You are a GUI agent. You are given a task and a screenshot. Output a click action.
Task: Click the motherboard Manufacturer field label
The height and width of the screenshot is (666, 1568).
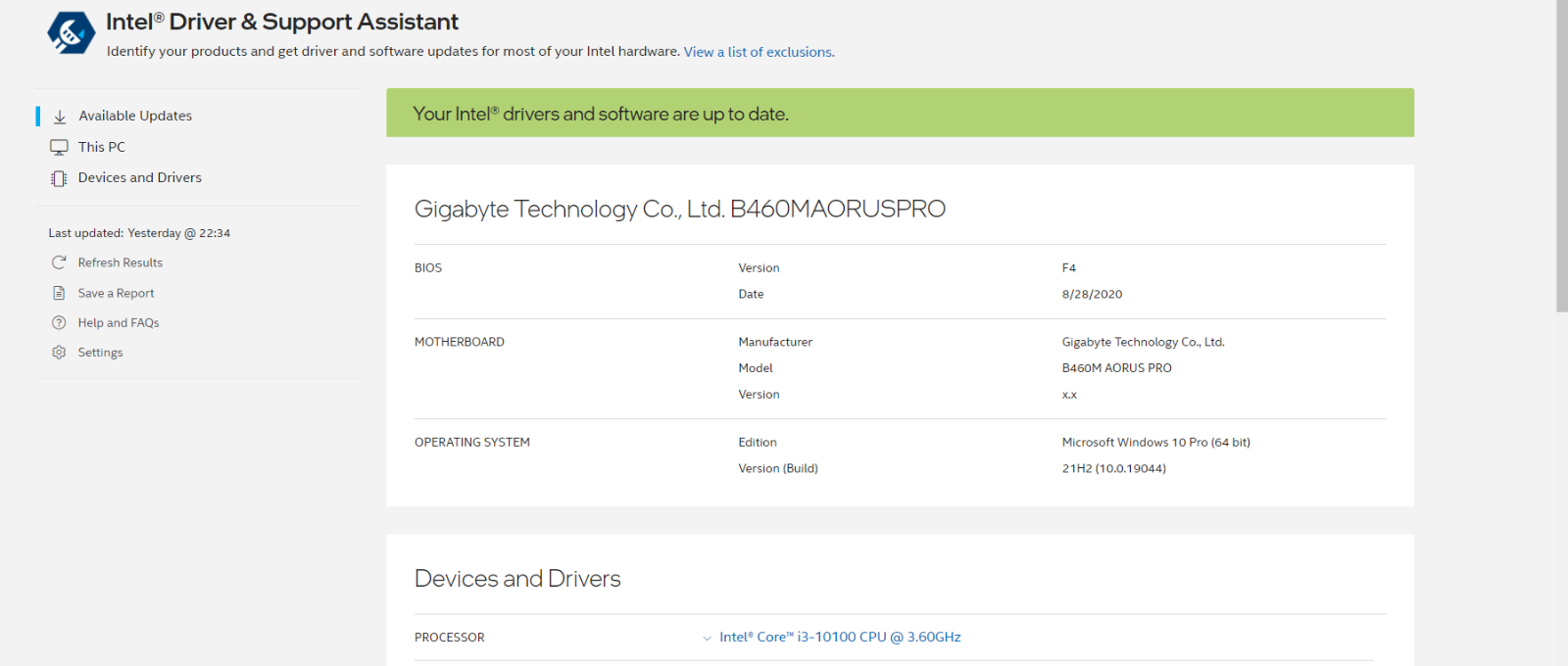[x=775, y=342]
